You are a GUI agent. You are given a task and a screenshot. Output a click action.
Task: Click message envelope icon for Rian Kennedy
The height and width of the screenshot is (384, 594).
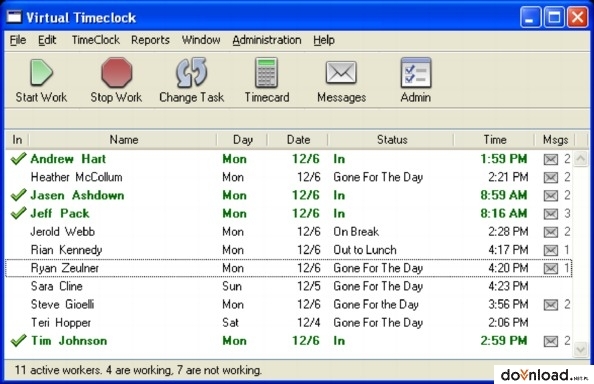pyautogui.click(x=550, y=250)
